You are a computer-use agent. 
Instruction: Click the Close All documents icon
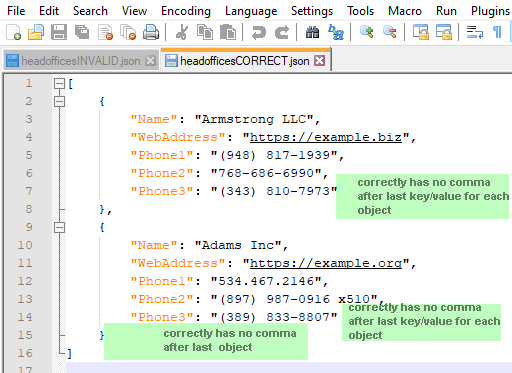(x=128, y=32)
